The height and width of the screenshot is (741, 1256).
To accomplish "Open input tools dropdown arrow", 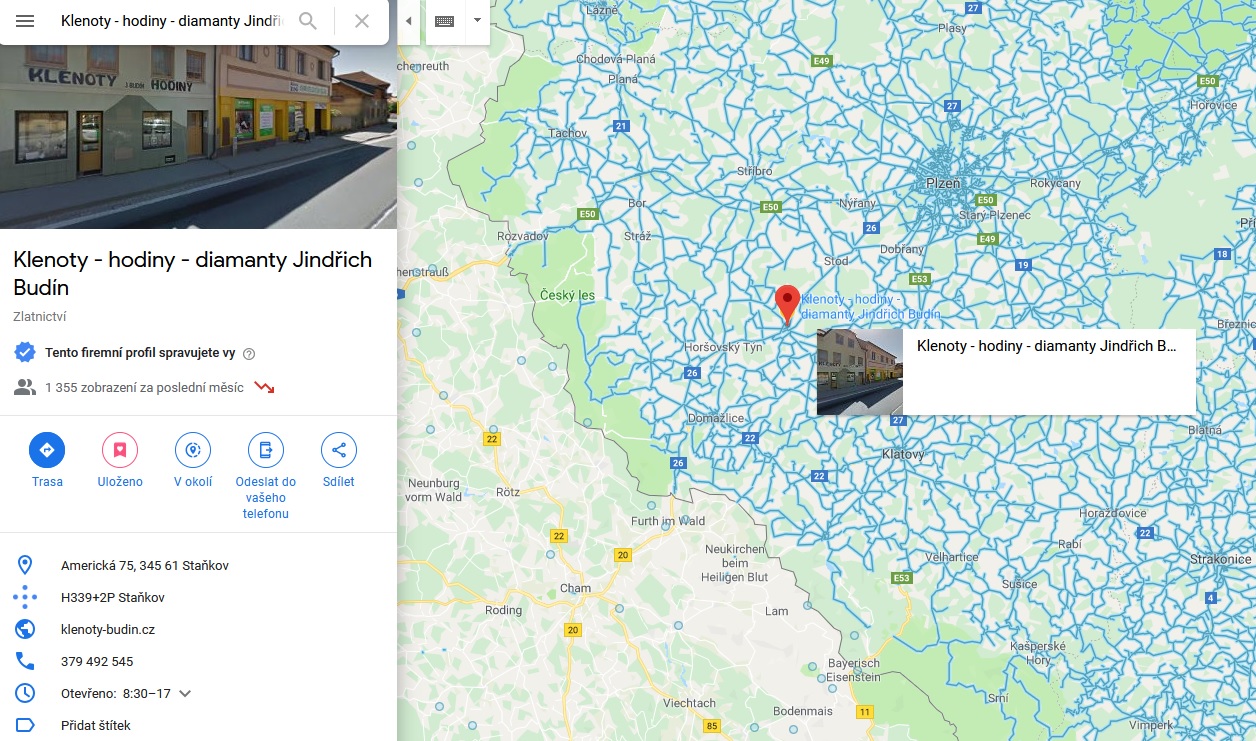I will (x=477, y=21).
